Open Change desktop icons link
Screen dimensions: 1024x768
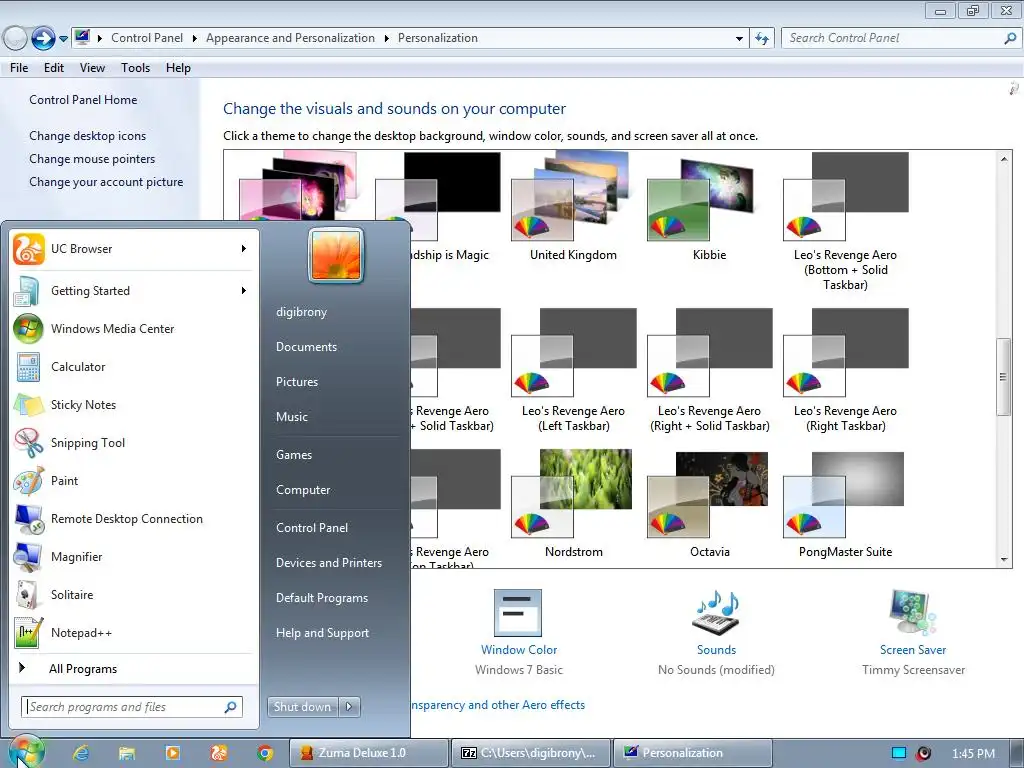click(88, 136)
